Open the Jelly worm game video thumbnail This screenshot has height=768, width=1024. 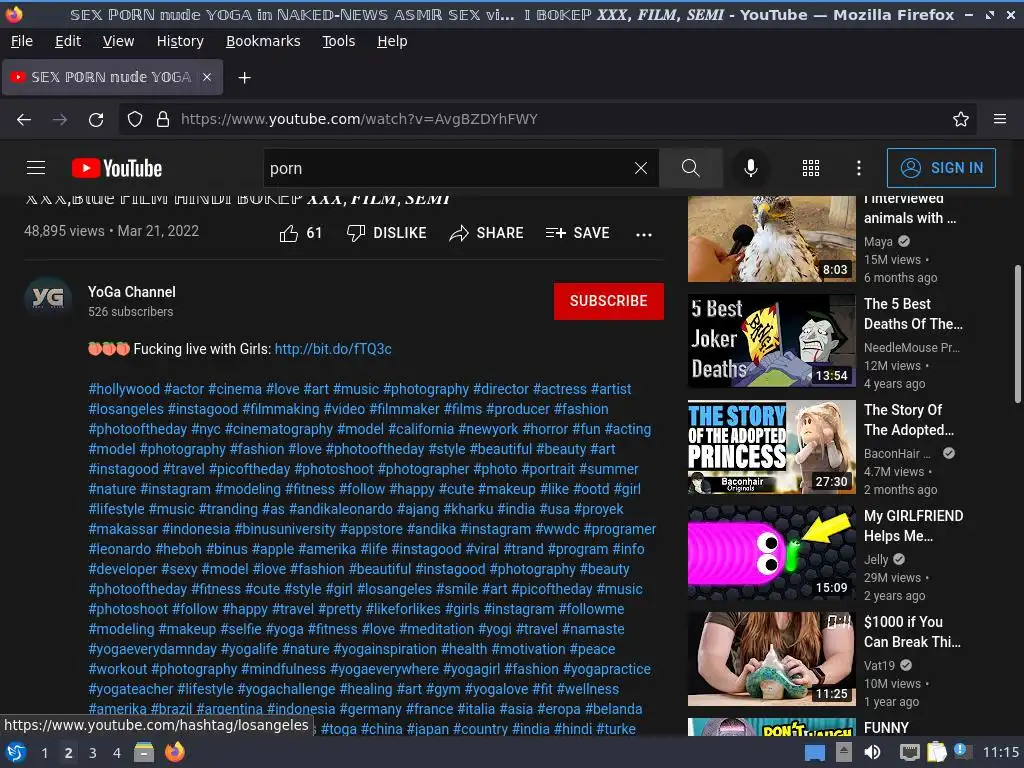pos(771,553)
